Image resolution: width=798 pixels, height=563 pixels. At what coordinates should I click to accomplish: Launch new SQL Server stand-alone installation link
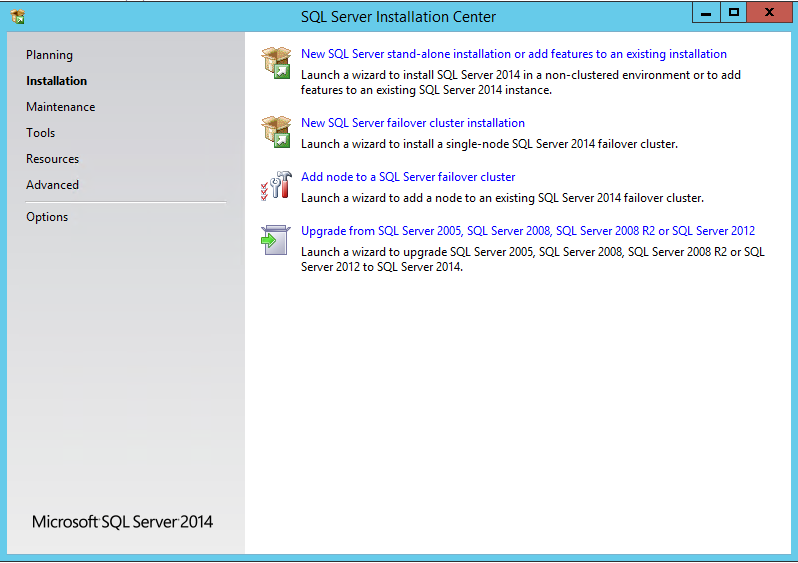click(x=514, y=54)
